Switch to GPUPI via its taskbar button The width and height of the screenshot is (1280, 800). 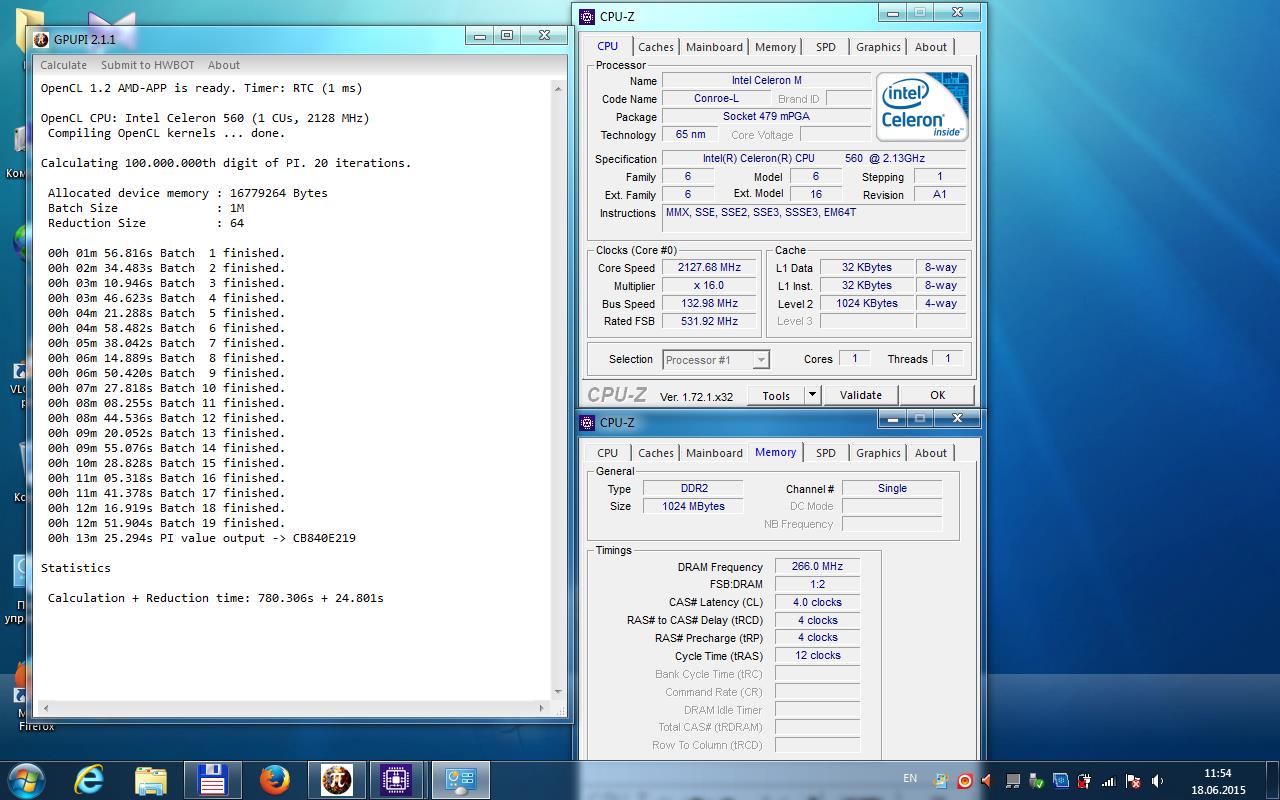click(337, 779)
